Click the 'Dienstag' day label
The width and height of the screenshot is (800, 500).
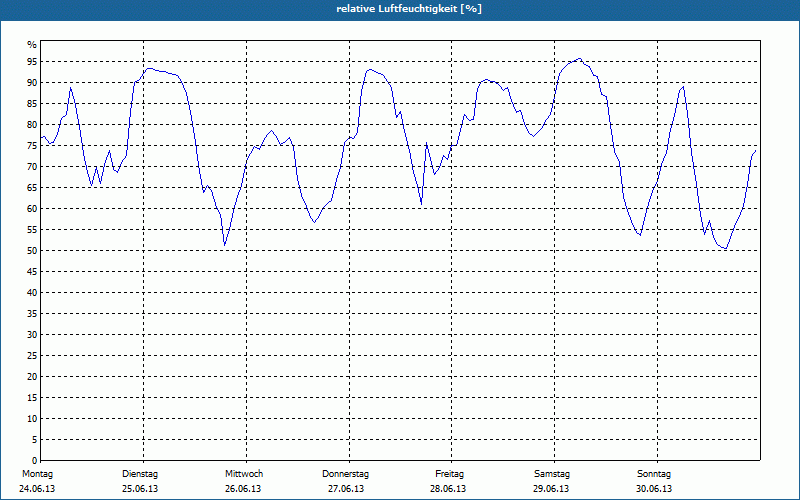(x=140, y=474)
